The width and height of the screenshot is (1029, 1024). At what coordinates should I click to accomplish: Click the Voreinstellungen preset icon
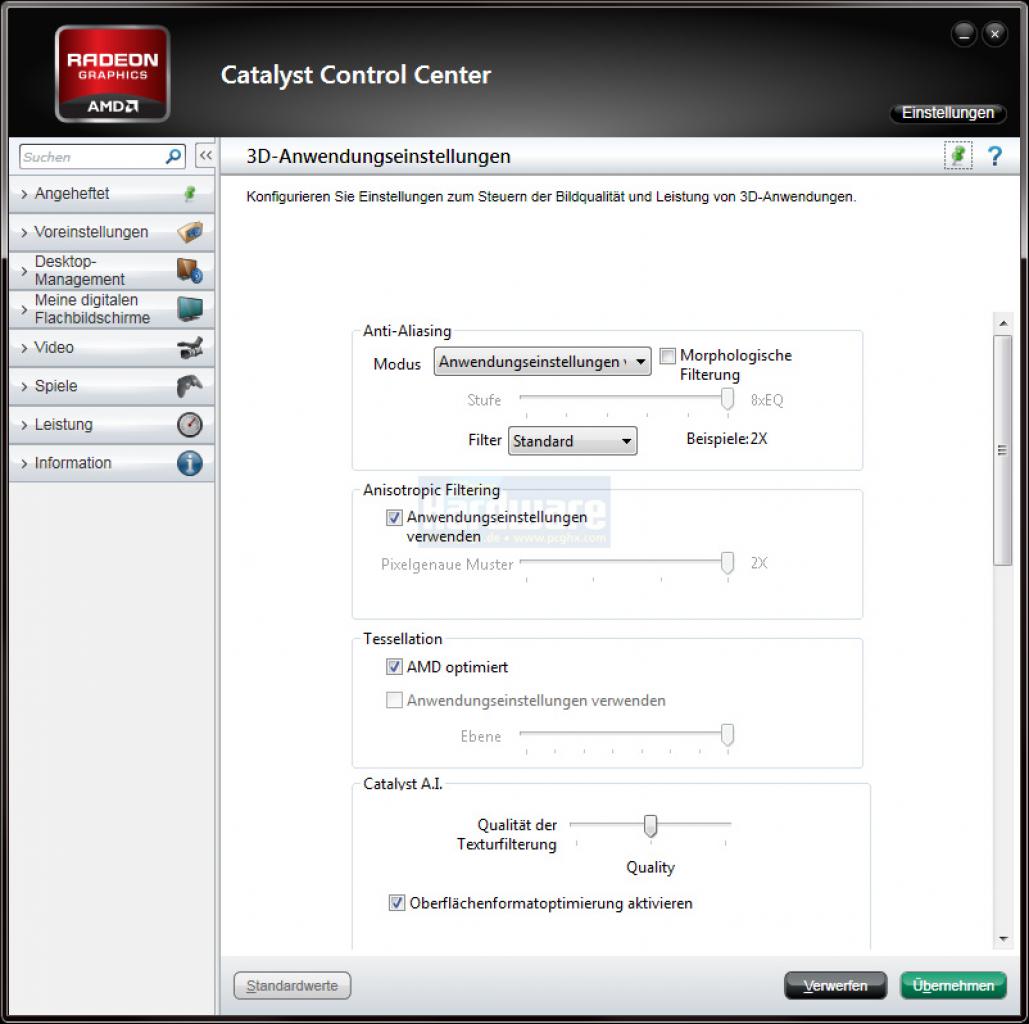(x=190, y=232)
